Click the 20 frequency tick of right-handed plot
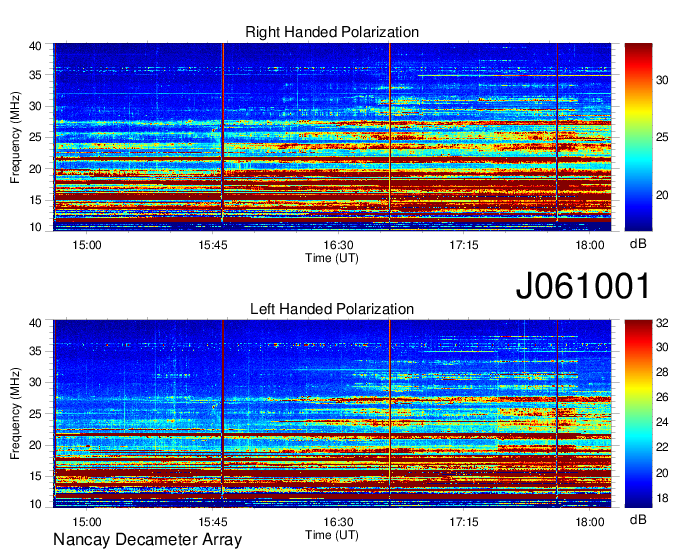680x552 pixels. coord(35,169)
